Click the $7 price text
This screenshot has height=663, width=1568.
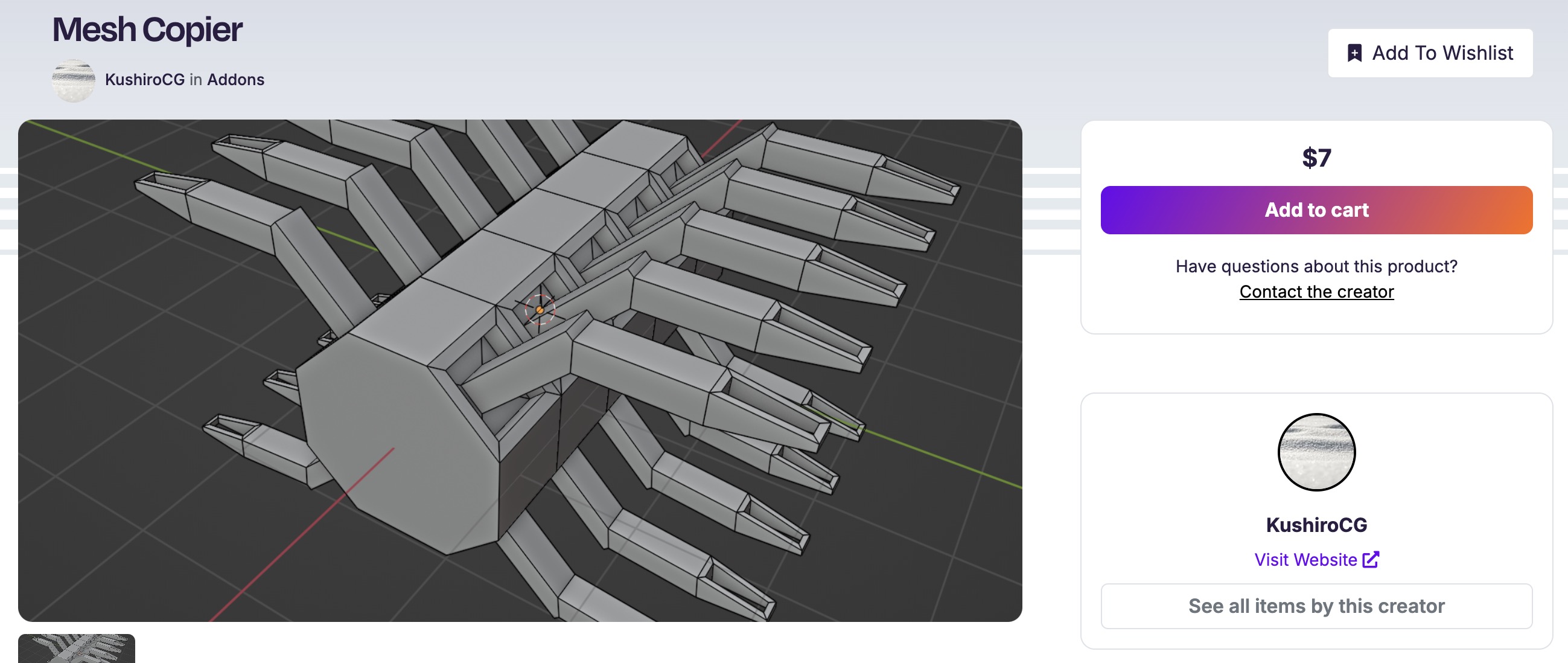tap(1316, 158)
